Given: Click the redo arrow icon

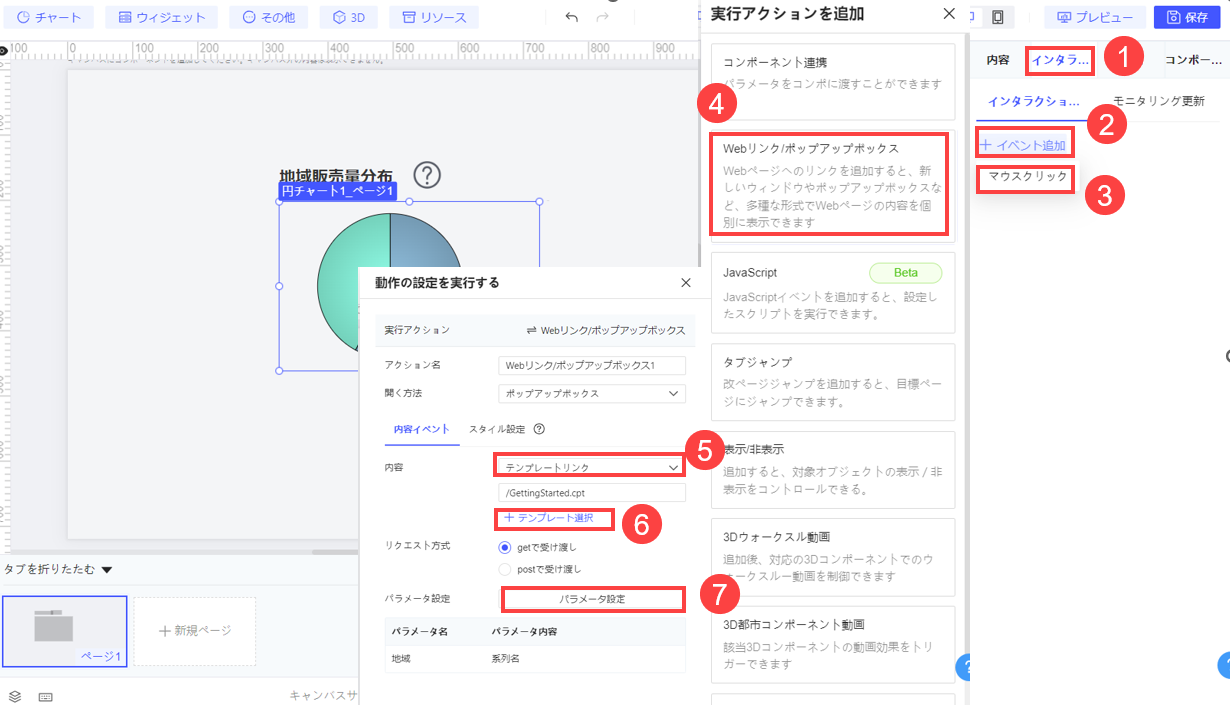Looking at the screenshot, I should click(x=602, y=17).
